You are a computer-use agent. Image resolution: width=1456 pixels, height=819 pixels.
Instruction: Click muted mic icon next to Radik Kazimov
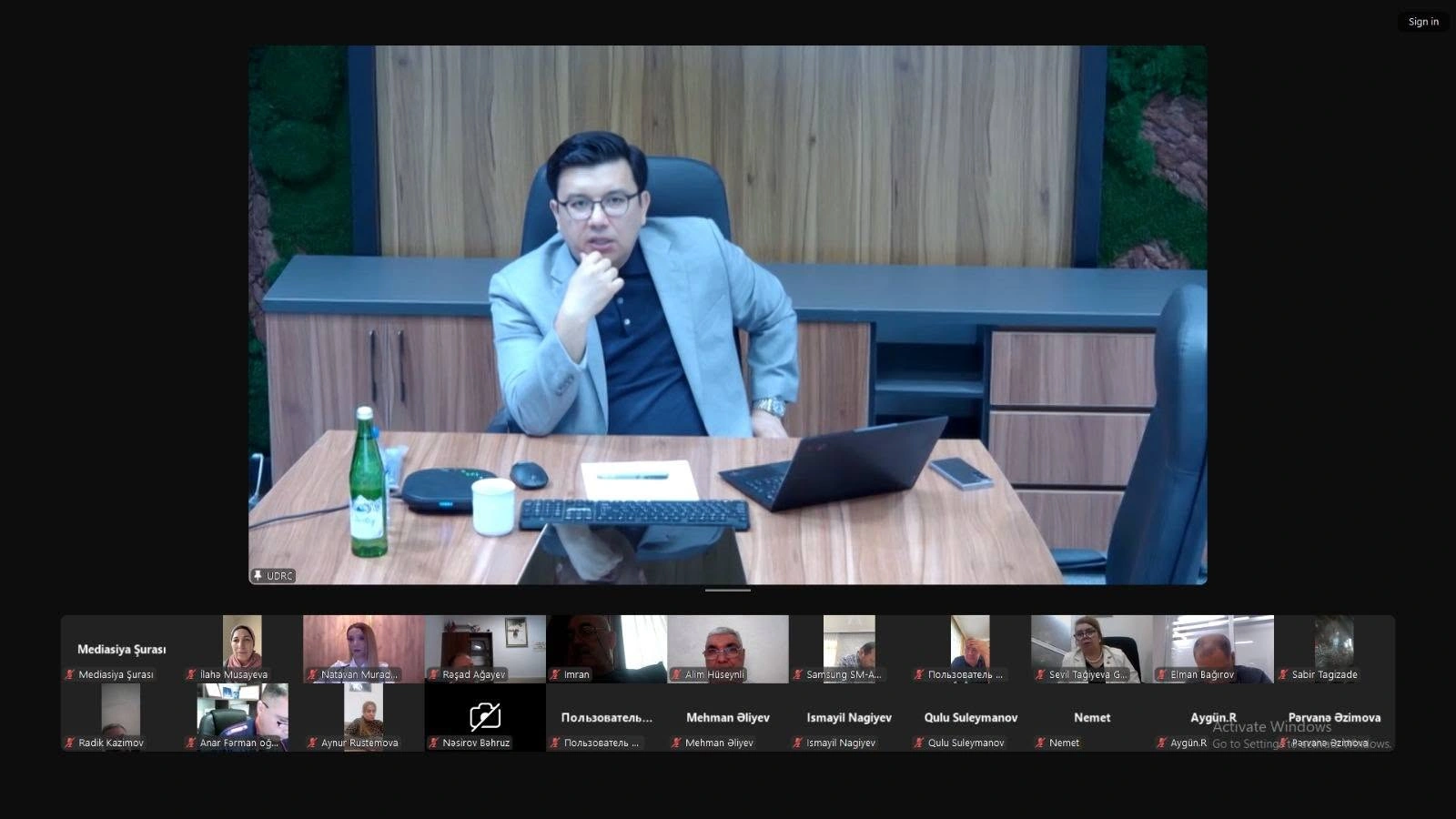pos(69,743)
